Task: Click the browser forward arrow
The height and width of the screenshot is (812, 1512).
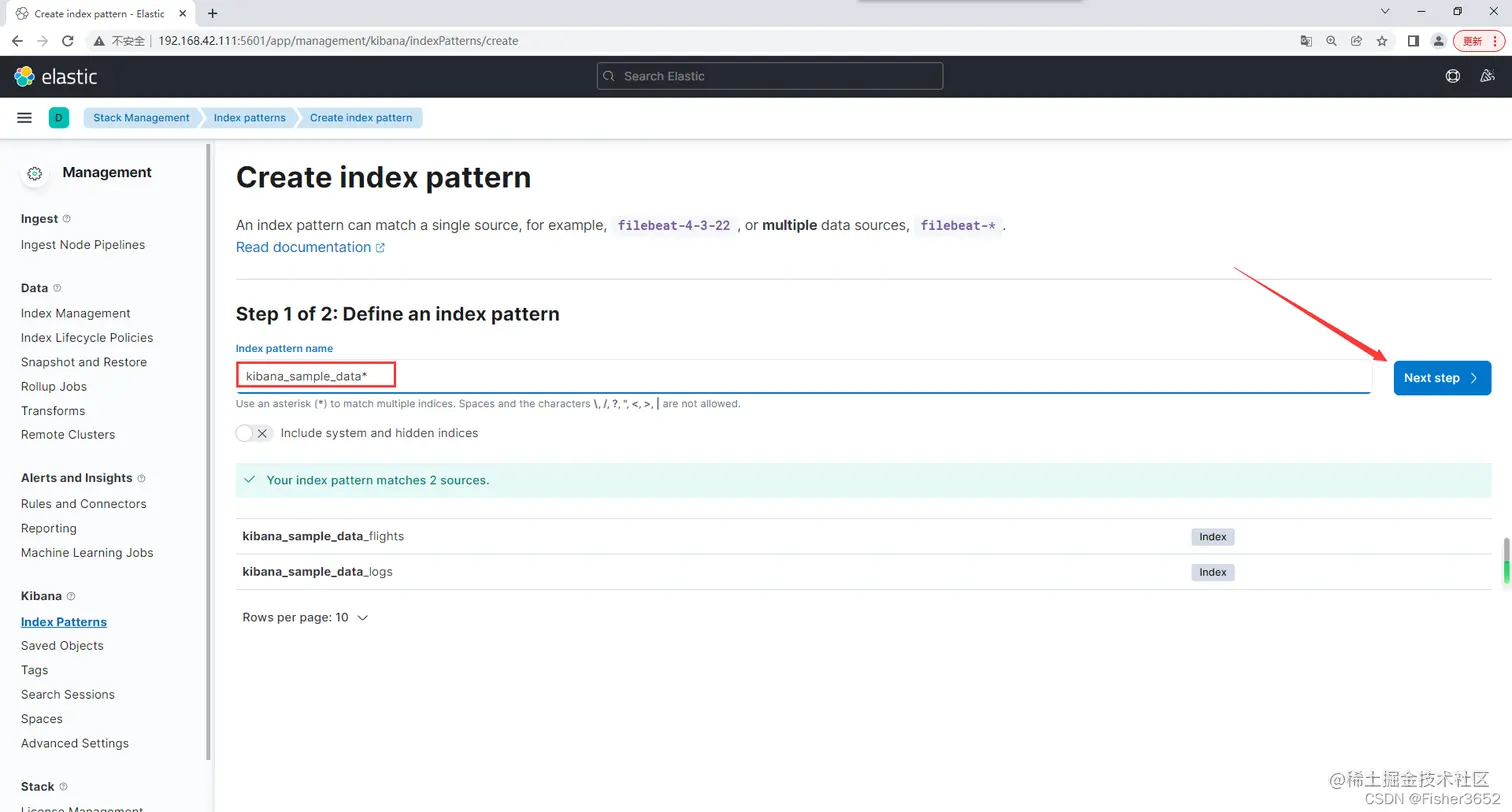Action: point(42,41)
